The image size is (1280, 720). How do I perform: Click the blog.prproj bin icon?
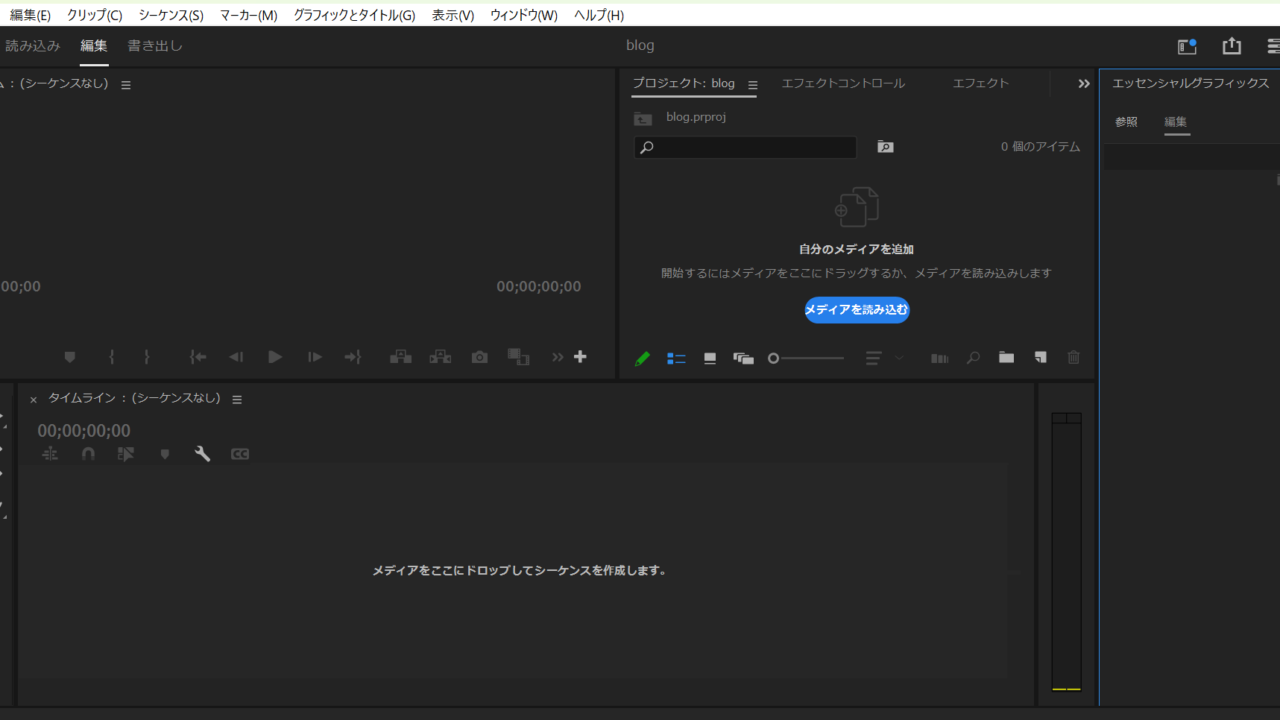pyautogui.click(x=643, y=118)
